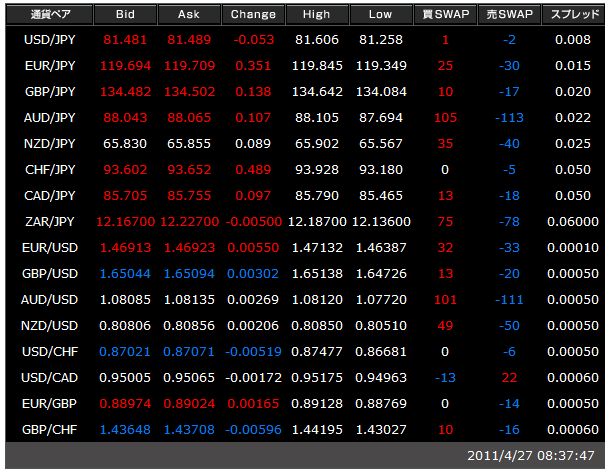This screenshot has height=474, width=610.
Task: Pick the GBP/CHF pair label
Action: pos(49,430)
